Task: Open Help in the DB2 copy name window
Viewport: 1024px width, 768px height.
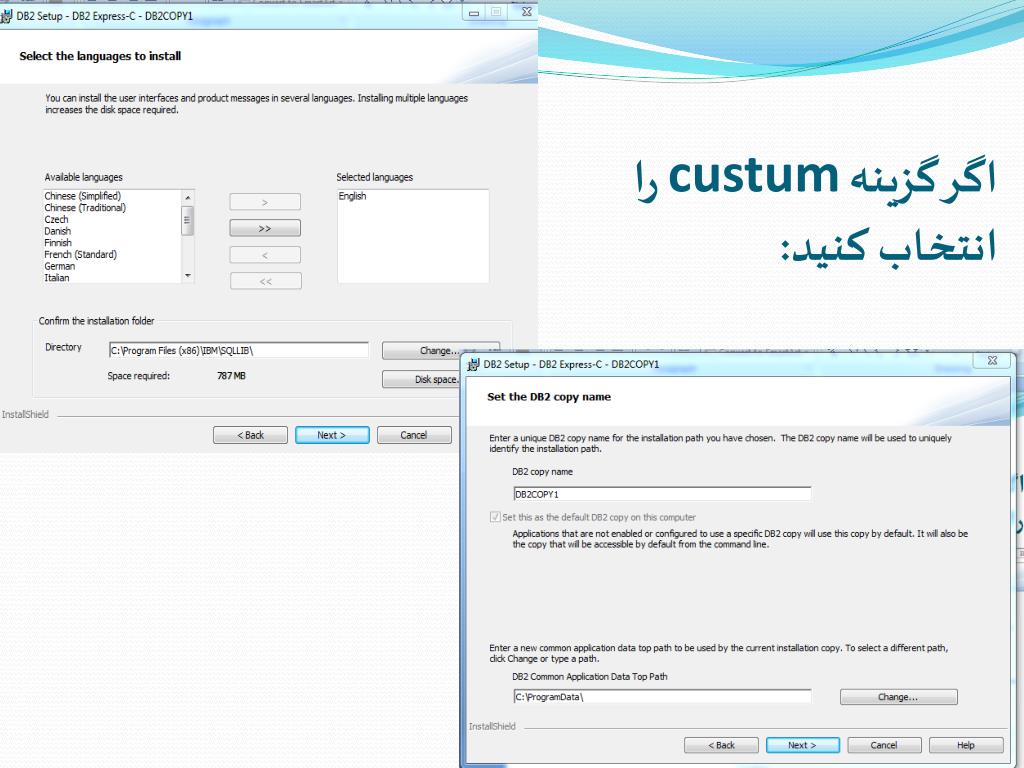Action: coord(966,745)
